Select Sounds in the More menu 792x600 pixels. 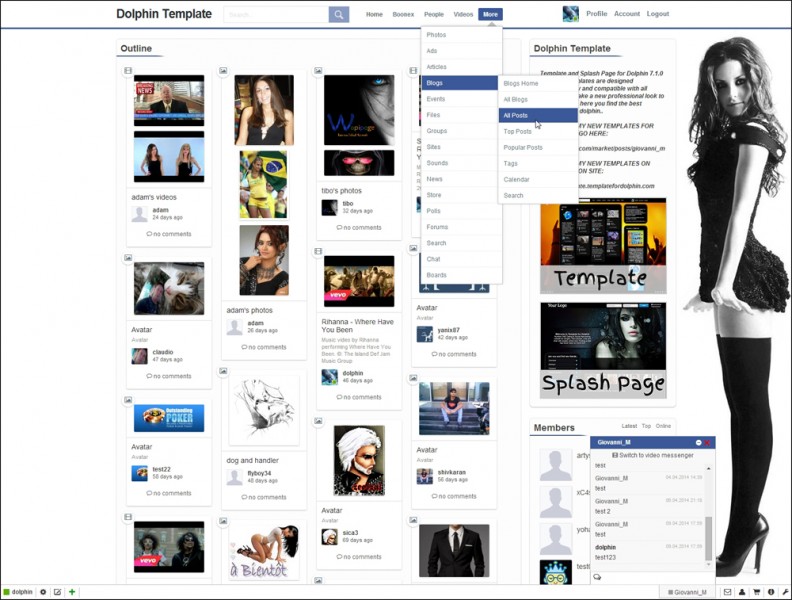(x=461, y=163)
